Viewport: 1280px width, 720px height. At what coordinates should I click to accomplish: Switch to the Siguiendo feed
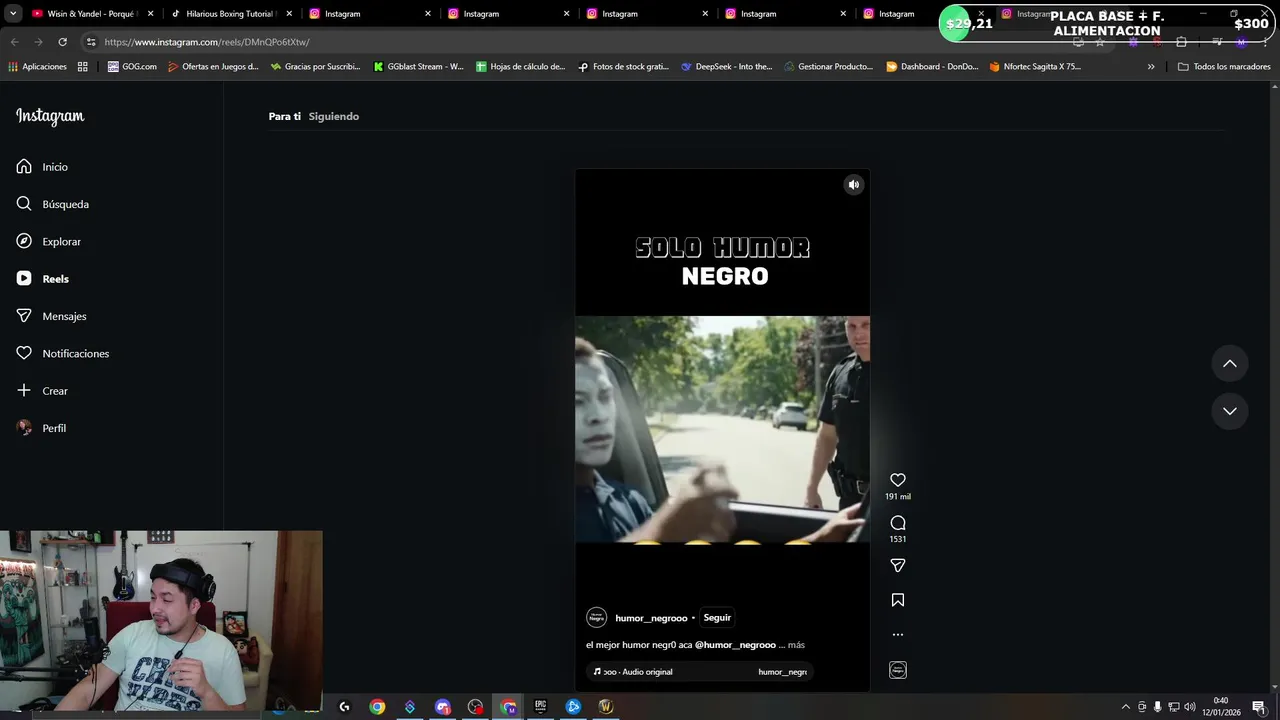[334, 116]
